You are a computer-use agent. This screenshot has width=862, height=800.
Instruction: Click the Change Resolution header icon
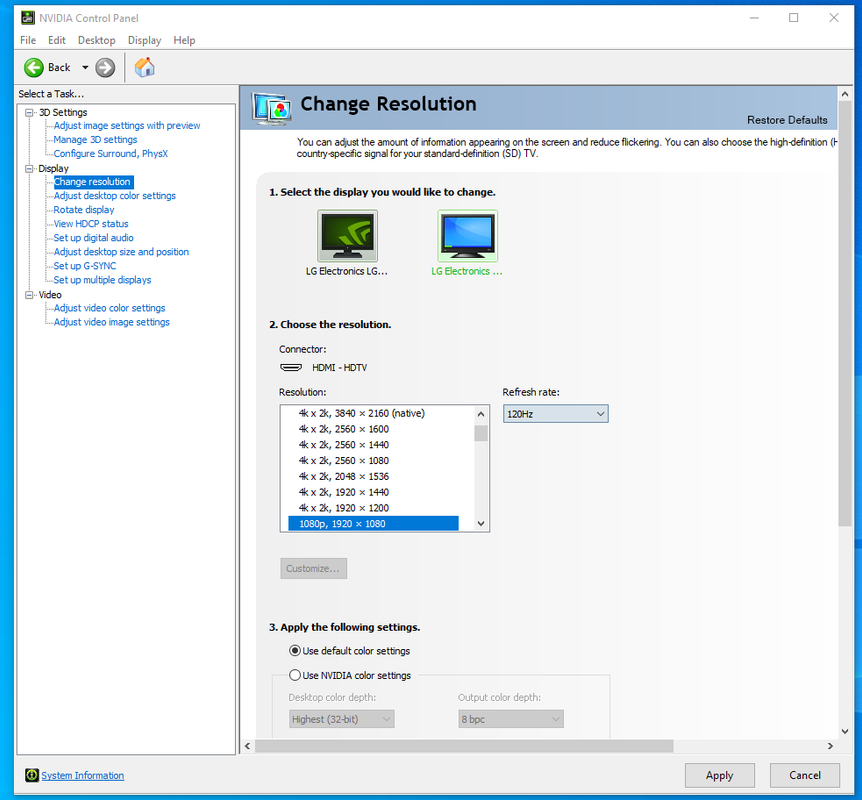coord(270,108)
